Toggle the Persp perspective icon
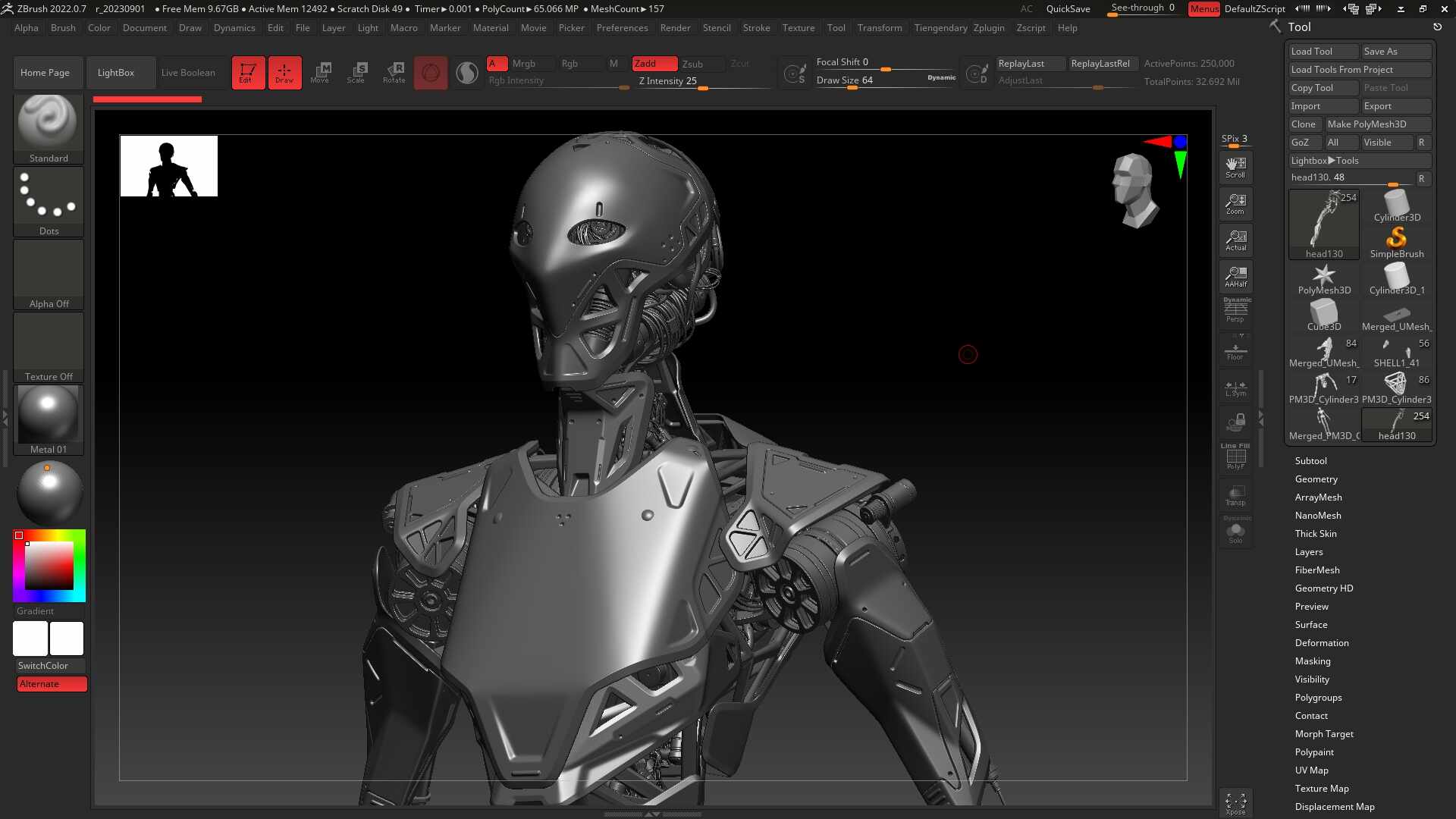 pos(1235,311)
